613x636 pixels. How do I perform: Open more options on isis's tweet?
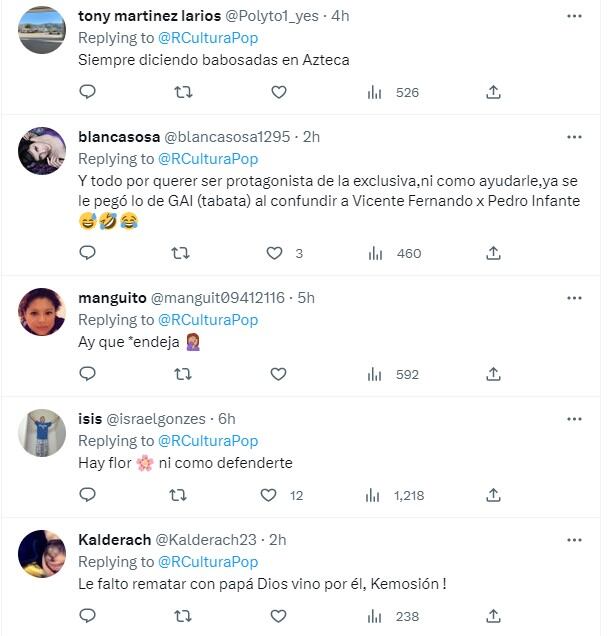pyautogui.click(x=574, y=419)
